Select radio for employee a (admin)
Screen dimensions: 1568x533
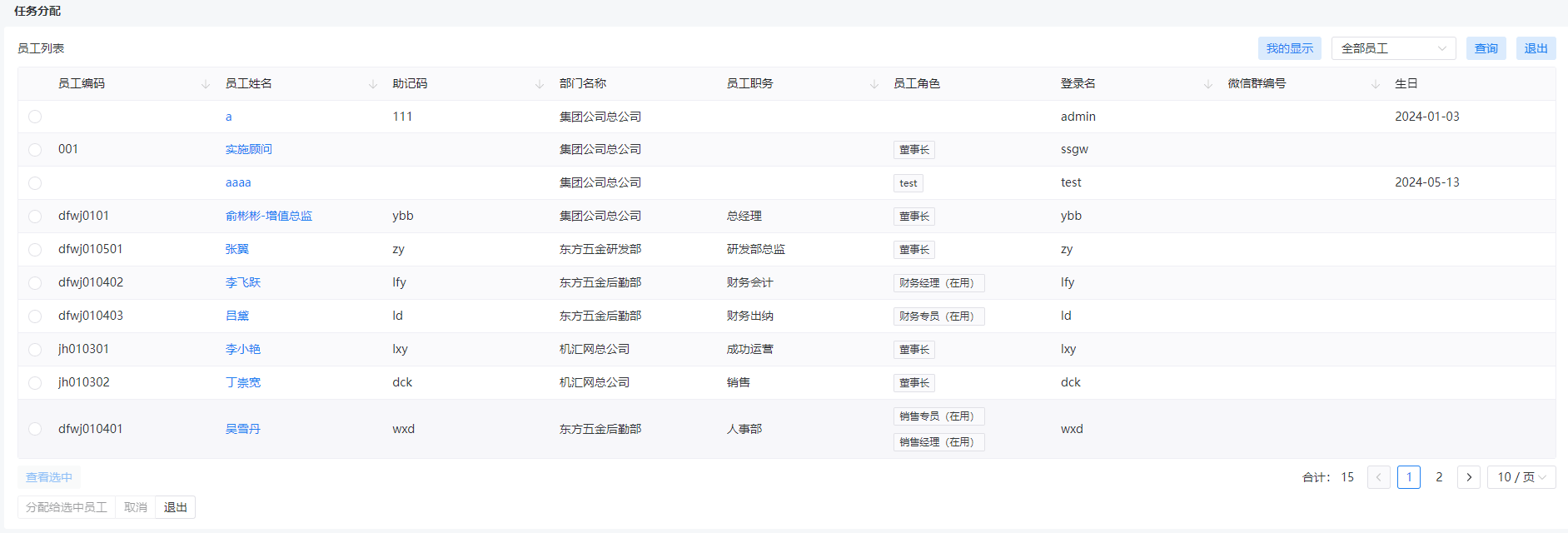(x=35, y=117)
